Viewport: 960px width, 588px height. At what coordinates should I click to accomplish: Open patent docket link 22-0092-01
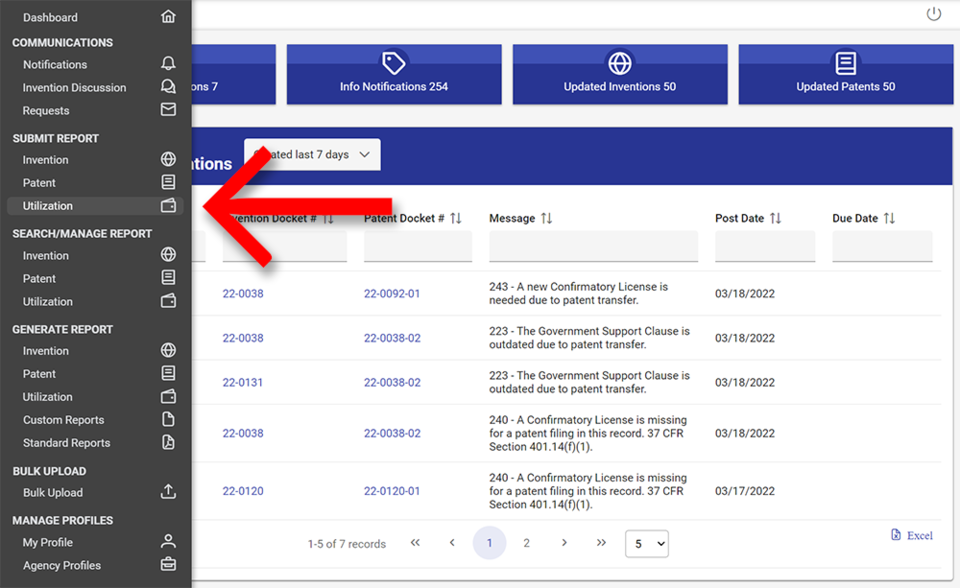coord(392,294)
